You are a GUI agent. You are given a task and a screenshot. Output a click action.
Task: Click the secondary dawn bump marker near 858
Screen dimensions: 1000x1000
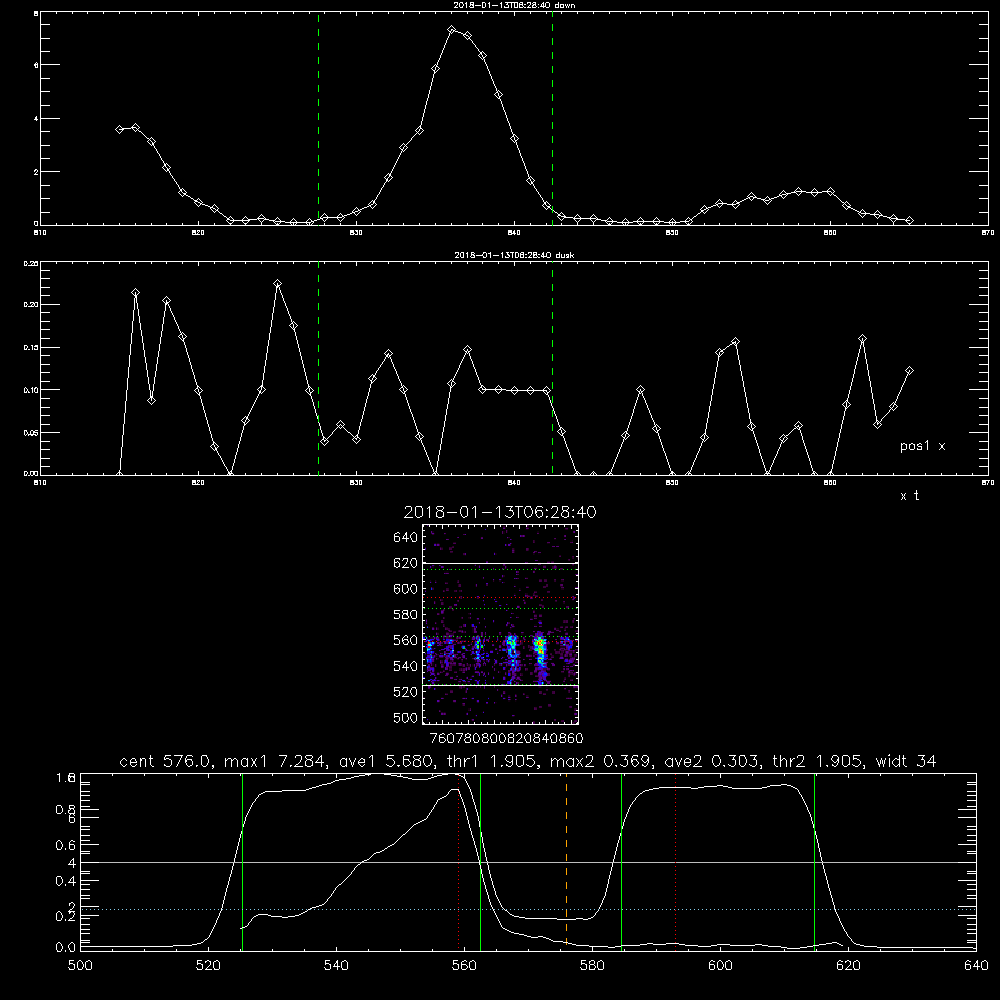799,191
